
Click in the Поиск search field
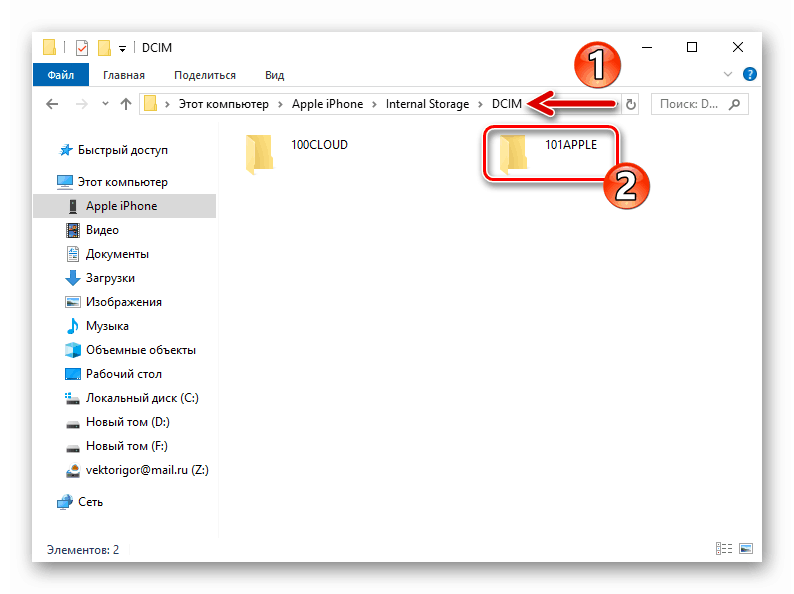(699, 104)
